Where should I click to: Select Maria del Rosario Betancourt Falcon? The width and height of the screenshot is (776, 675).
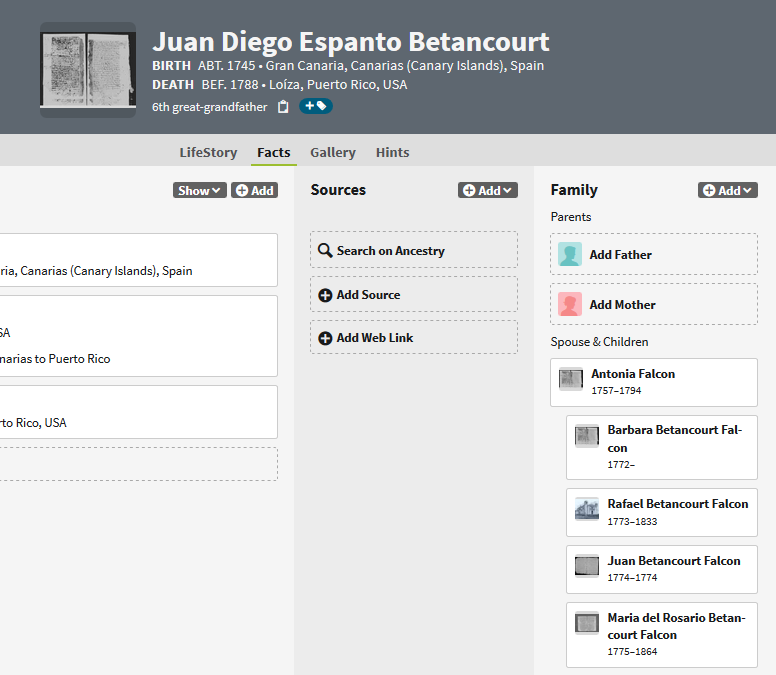[675, 626]
